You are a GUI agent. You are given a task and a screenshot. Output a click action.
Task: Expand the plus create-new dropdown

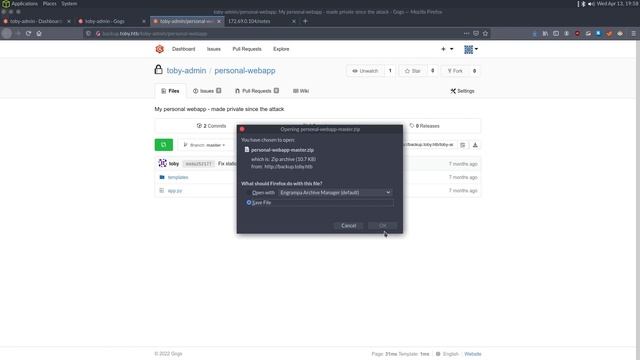pyautogui.click(x=447, y=49)
